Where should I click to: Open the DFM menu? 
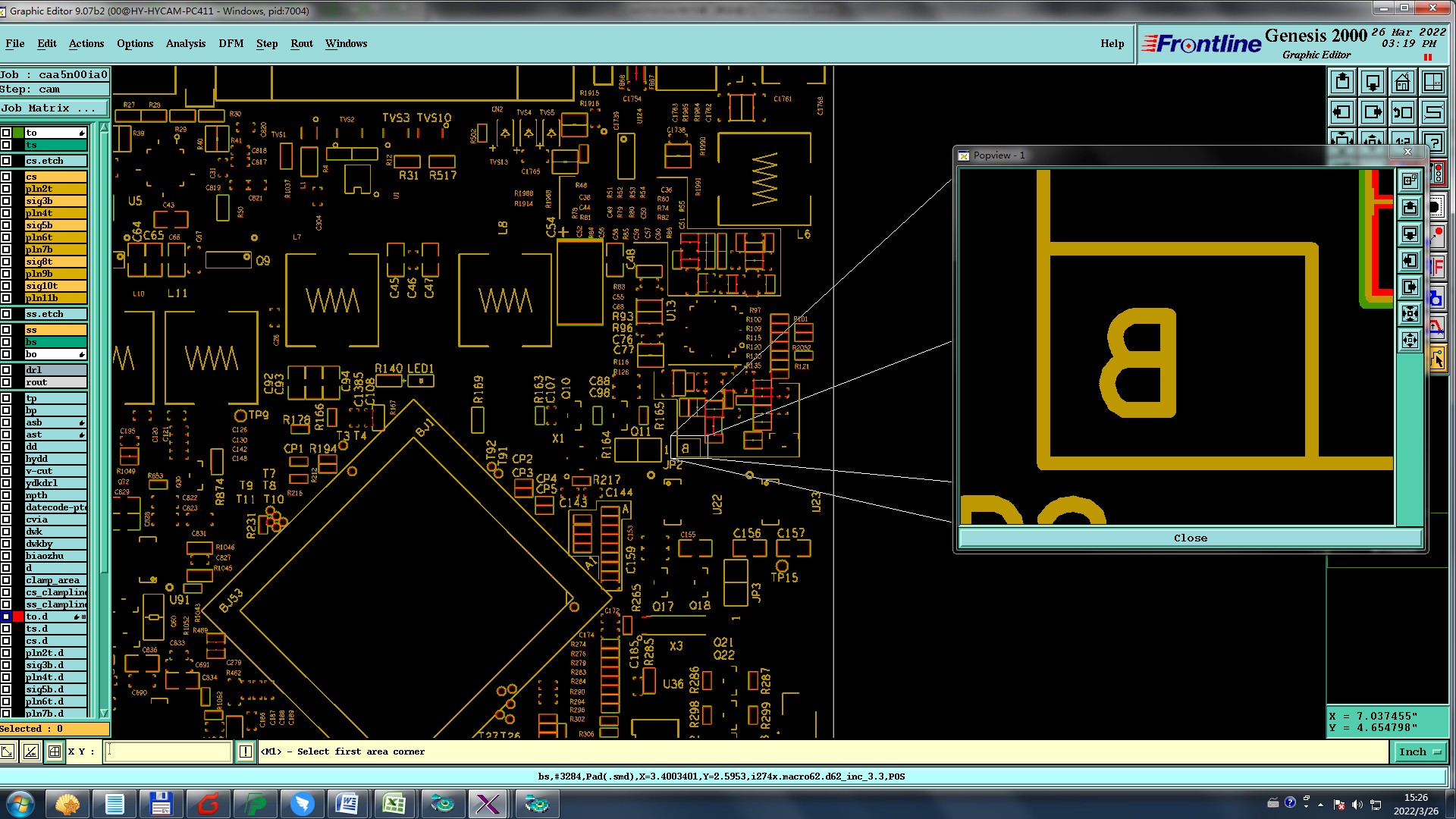tap(231, 43)
